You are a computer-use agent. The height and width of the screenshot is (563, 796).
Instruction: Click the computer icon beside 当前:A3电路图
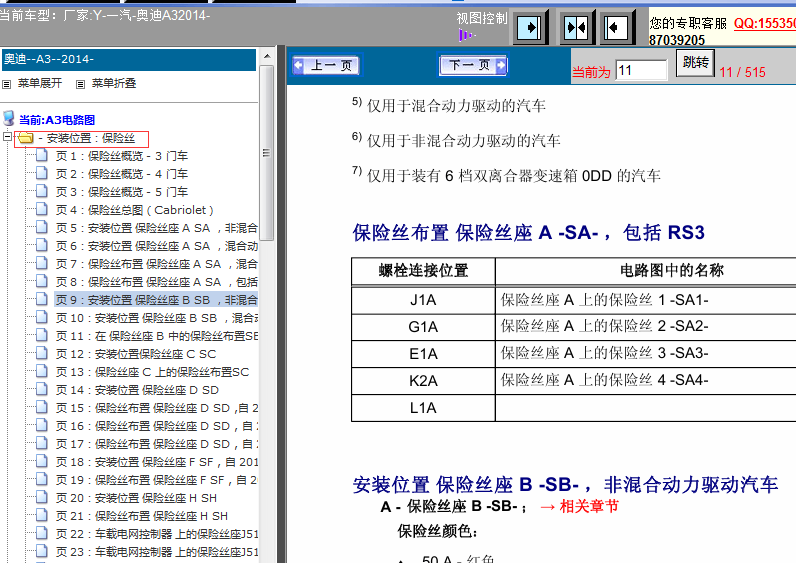pos(9,118)
